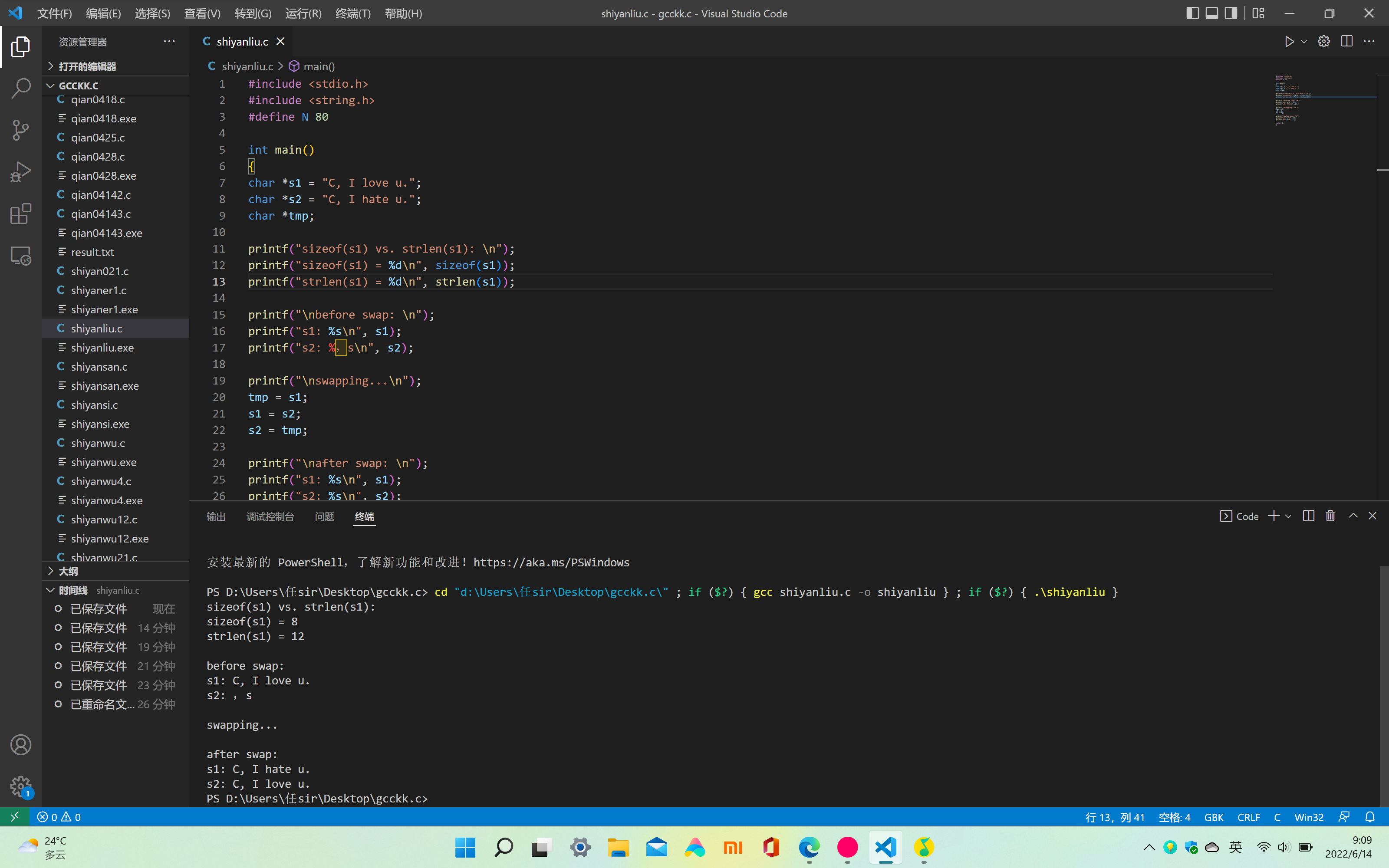The width and height of the screenshot is (1389, 868).
Task: Open the Extensions view
Action: (x=21, y=214)
